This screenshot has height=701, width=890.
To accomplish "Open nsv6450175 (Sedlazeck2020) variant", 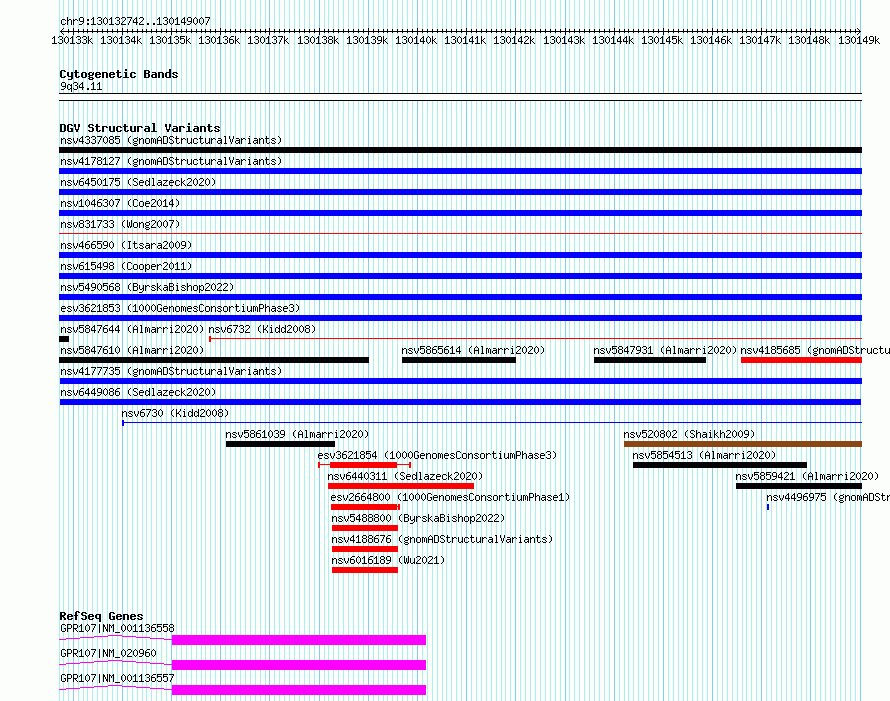I will 138,182.
